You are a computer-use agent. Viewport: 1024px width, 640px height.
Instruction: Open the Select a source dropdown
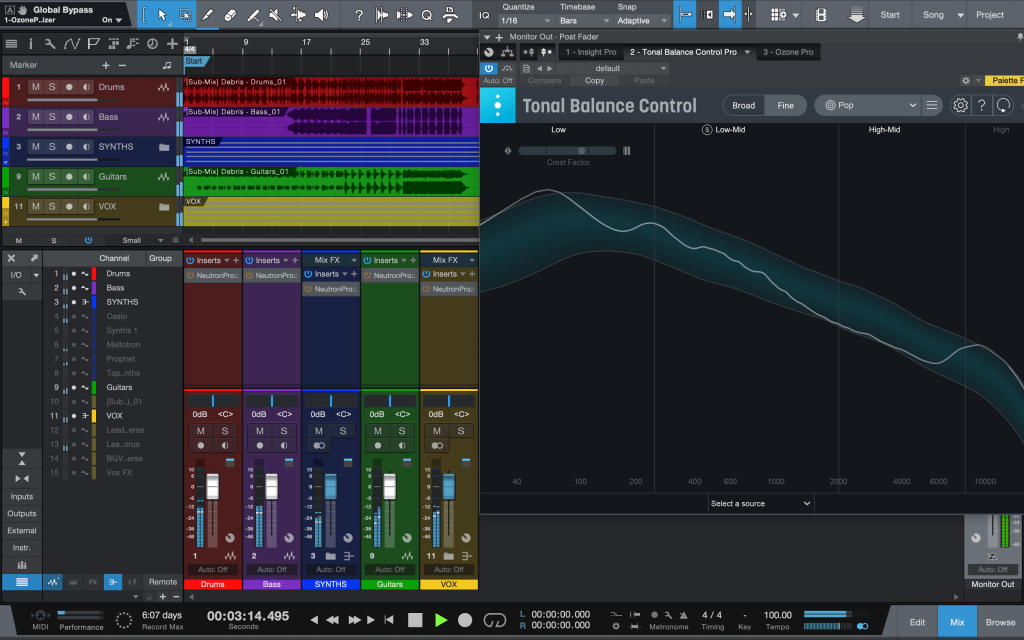(x=760, y=503)
